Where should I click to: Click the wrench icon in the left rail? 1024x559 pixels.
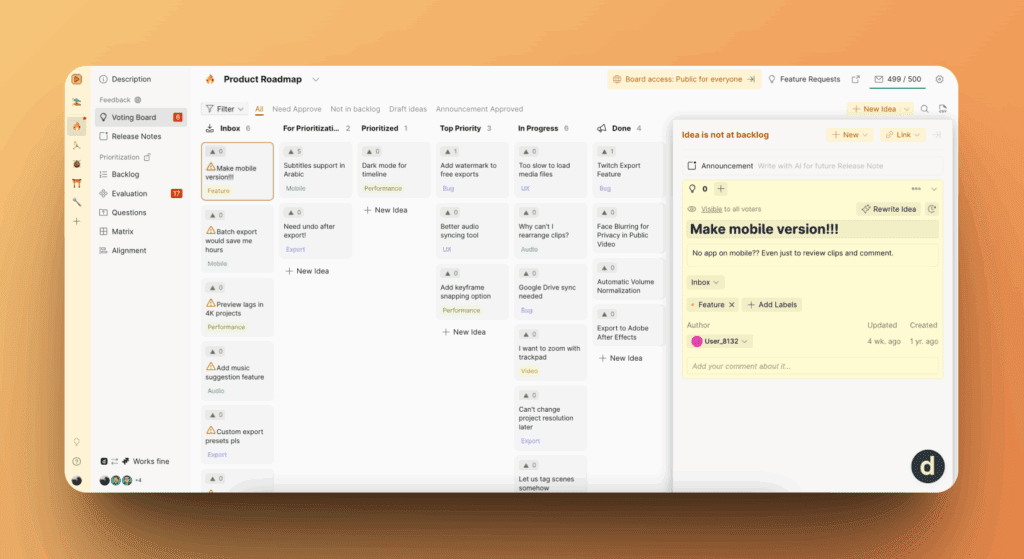click(76, 202)
